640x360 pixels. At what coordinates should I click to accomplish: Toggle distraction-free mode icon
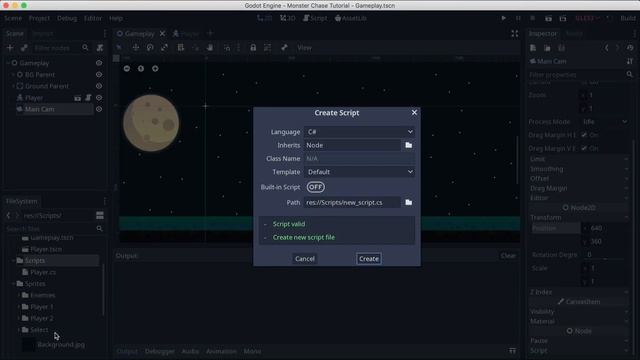[515, 34]
